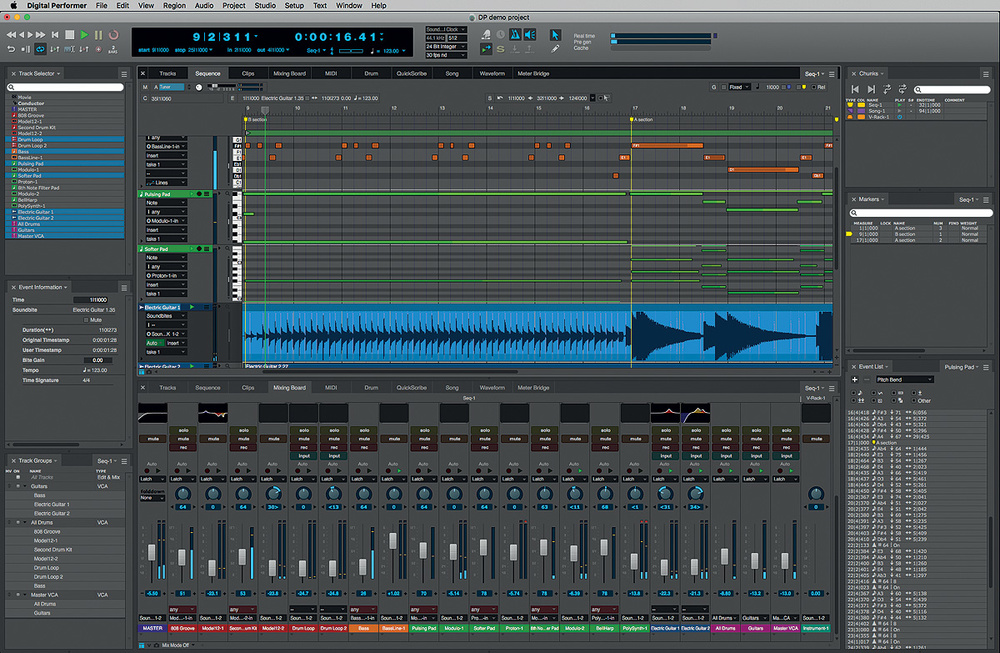
Task: Click the auto-scroll icon beside Solo S
Action: pyautogui.click(x=486, y=49)
